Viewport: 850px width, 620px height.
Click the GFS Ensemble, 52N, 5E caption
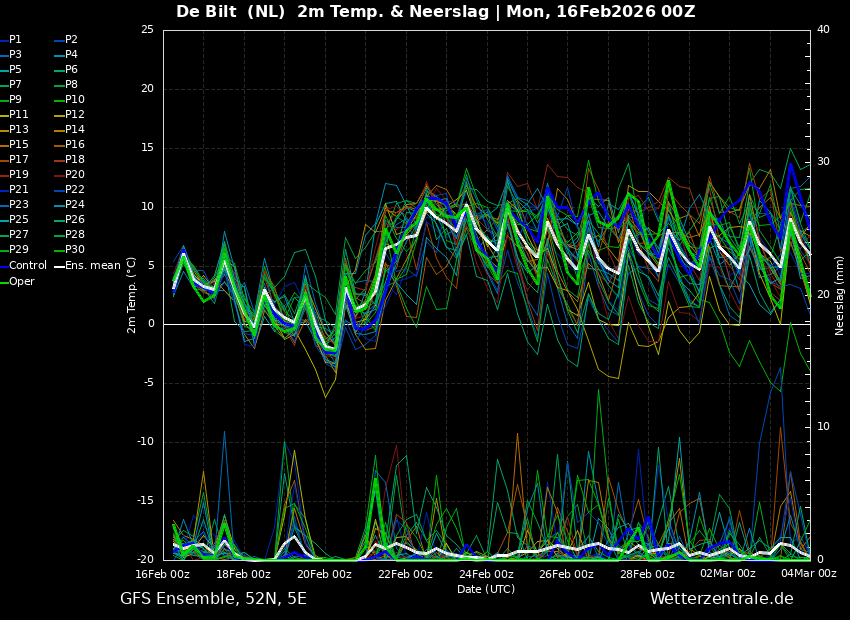click(x=213, y=599)
